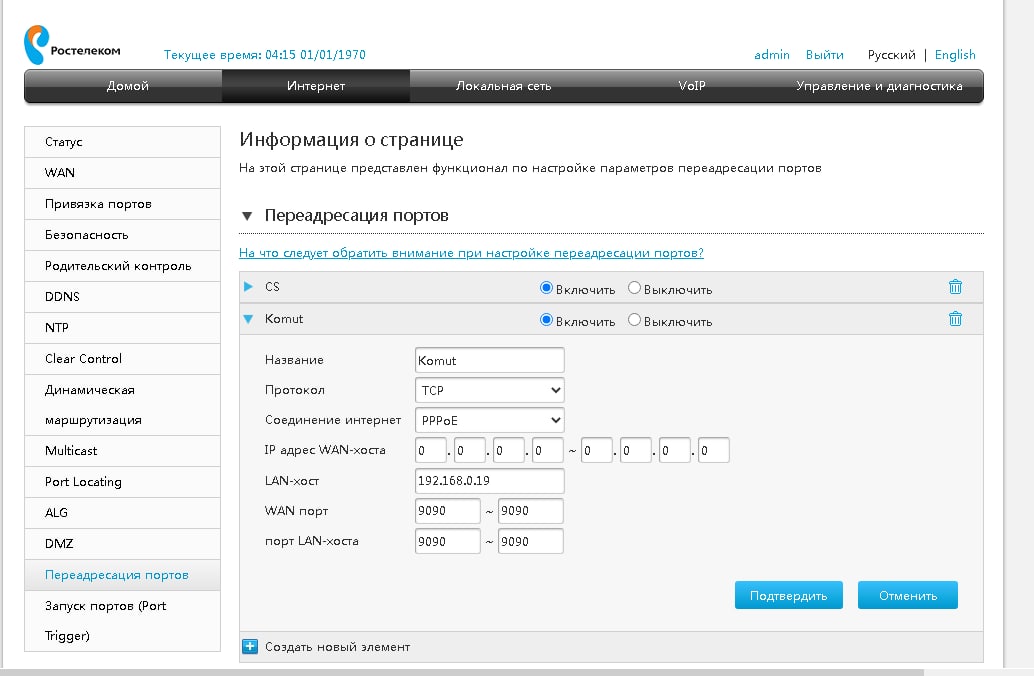Open the VoIP tab
The height and width of the screenshot is (676, 1034).
click(692, 86)
